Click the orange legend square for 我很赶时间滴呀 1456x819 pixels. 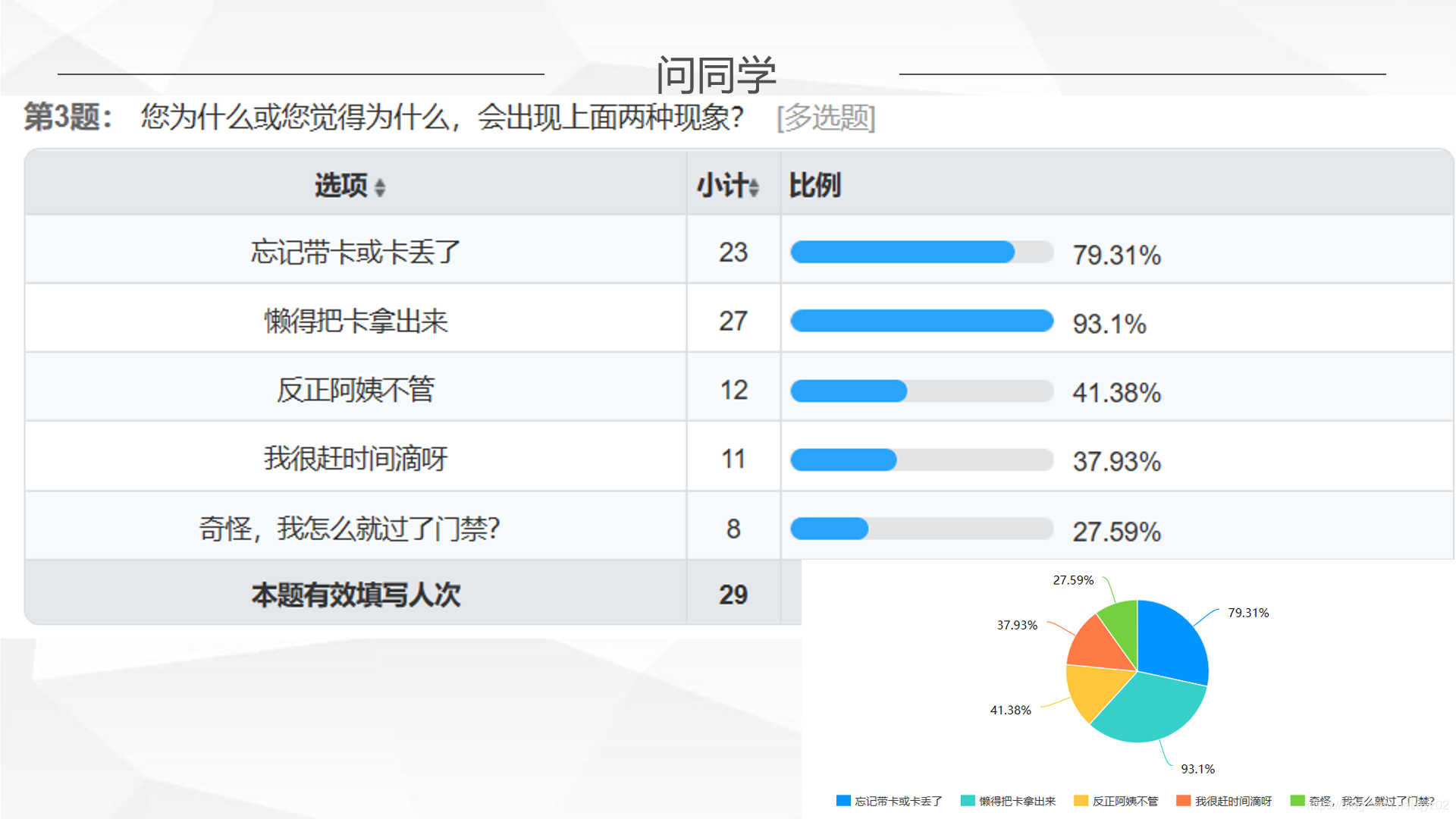(x=1183, y=800)
